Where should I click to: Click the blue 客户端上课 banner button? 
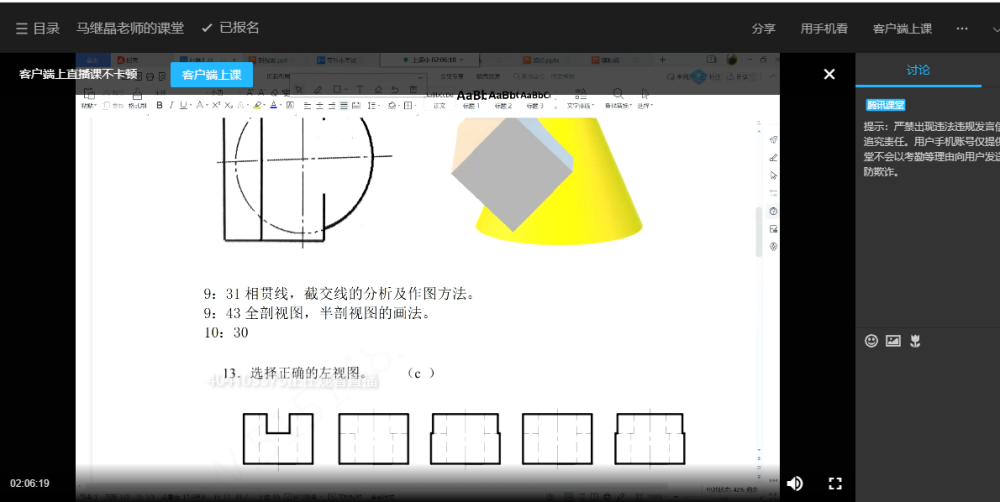pos(211,75)
